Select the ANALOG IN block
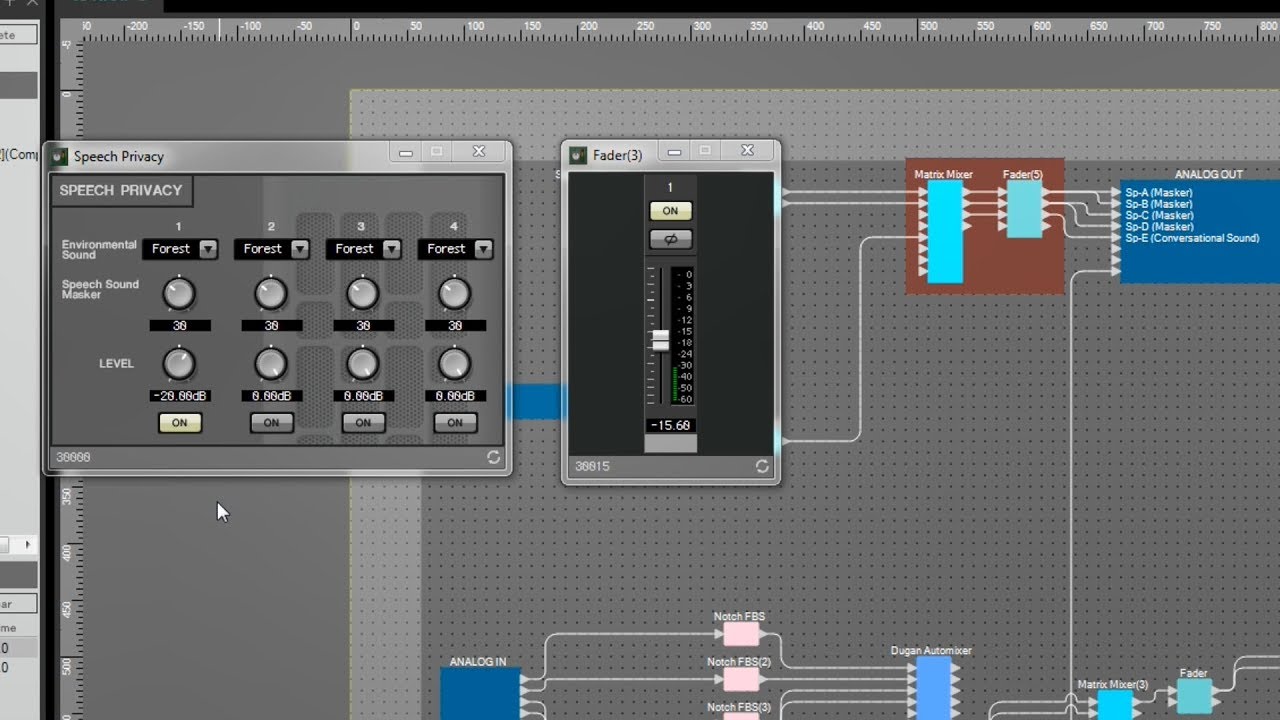Viewport: 1280px width, 720px height. point(480,693)
